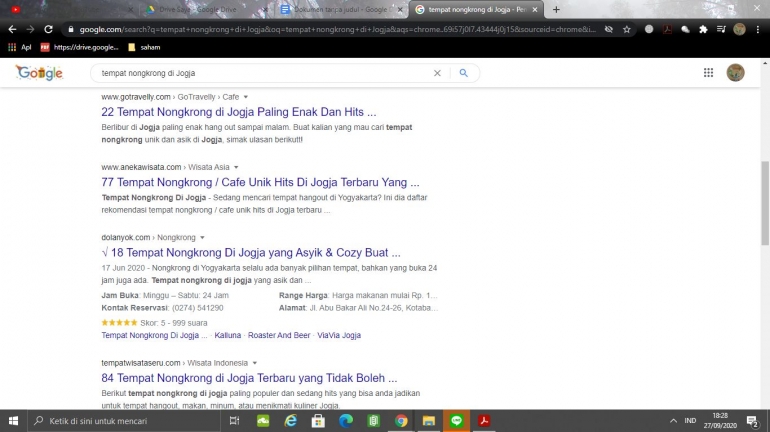Open the Roaster And Beer sitelink
Screen dimensions: 770x432
(279, 335)
